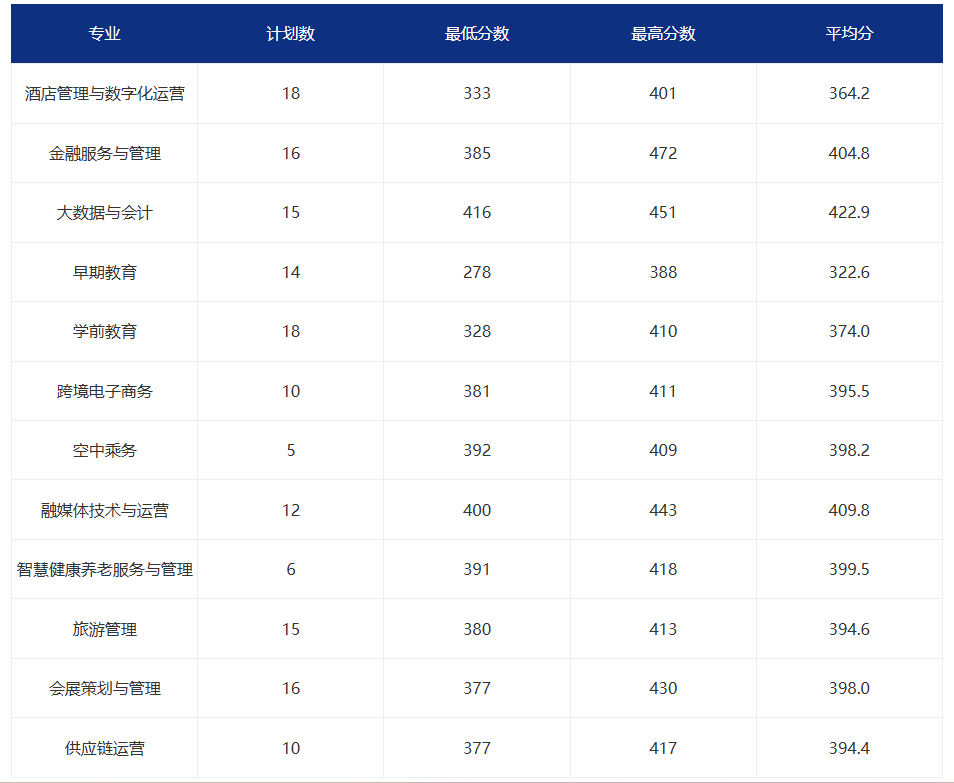
Task: Click average score 409.8
Action: [849, 510]
